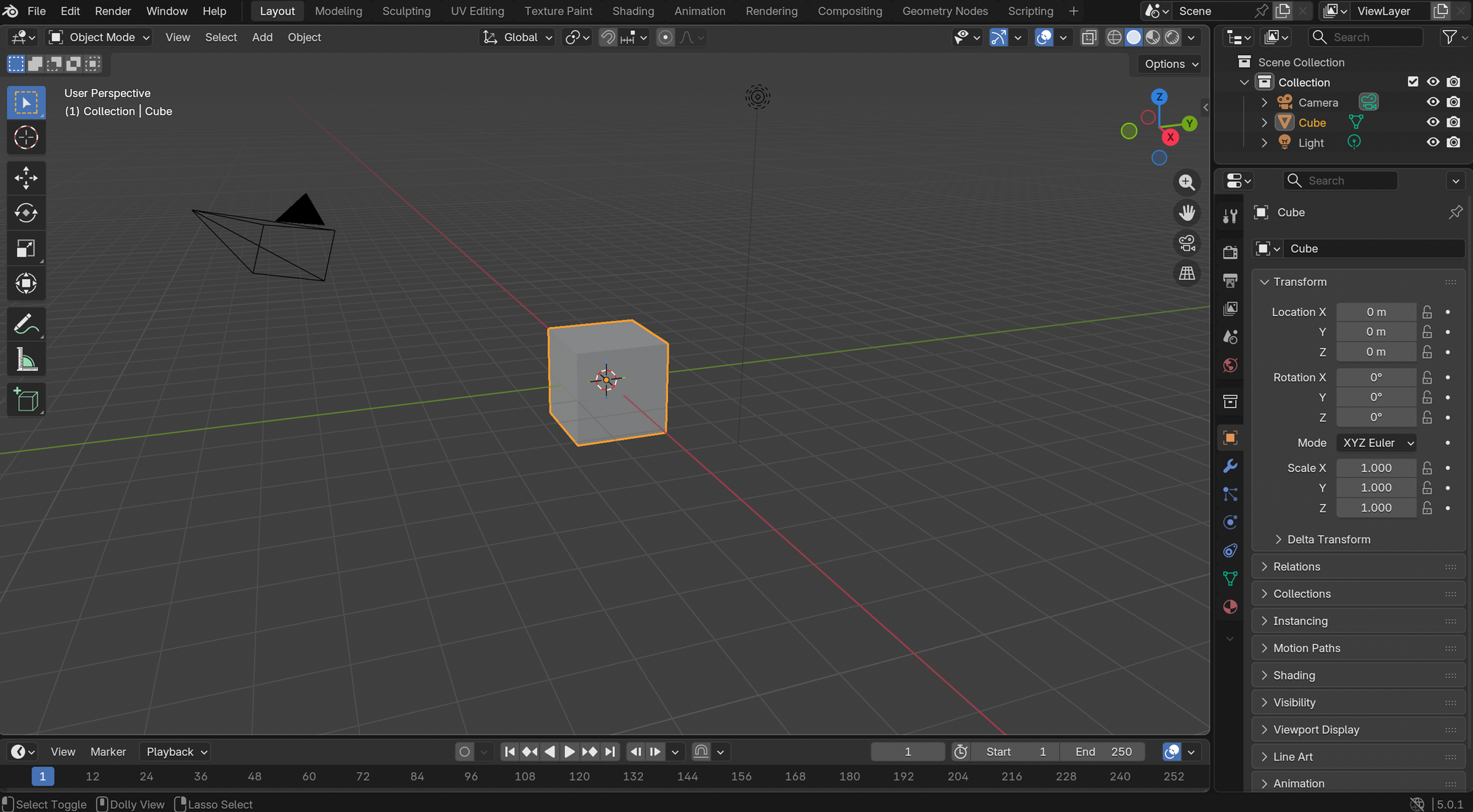Open the Object Mode dropdown

click(100, 37)
